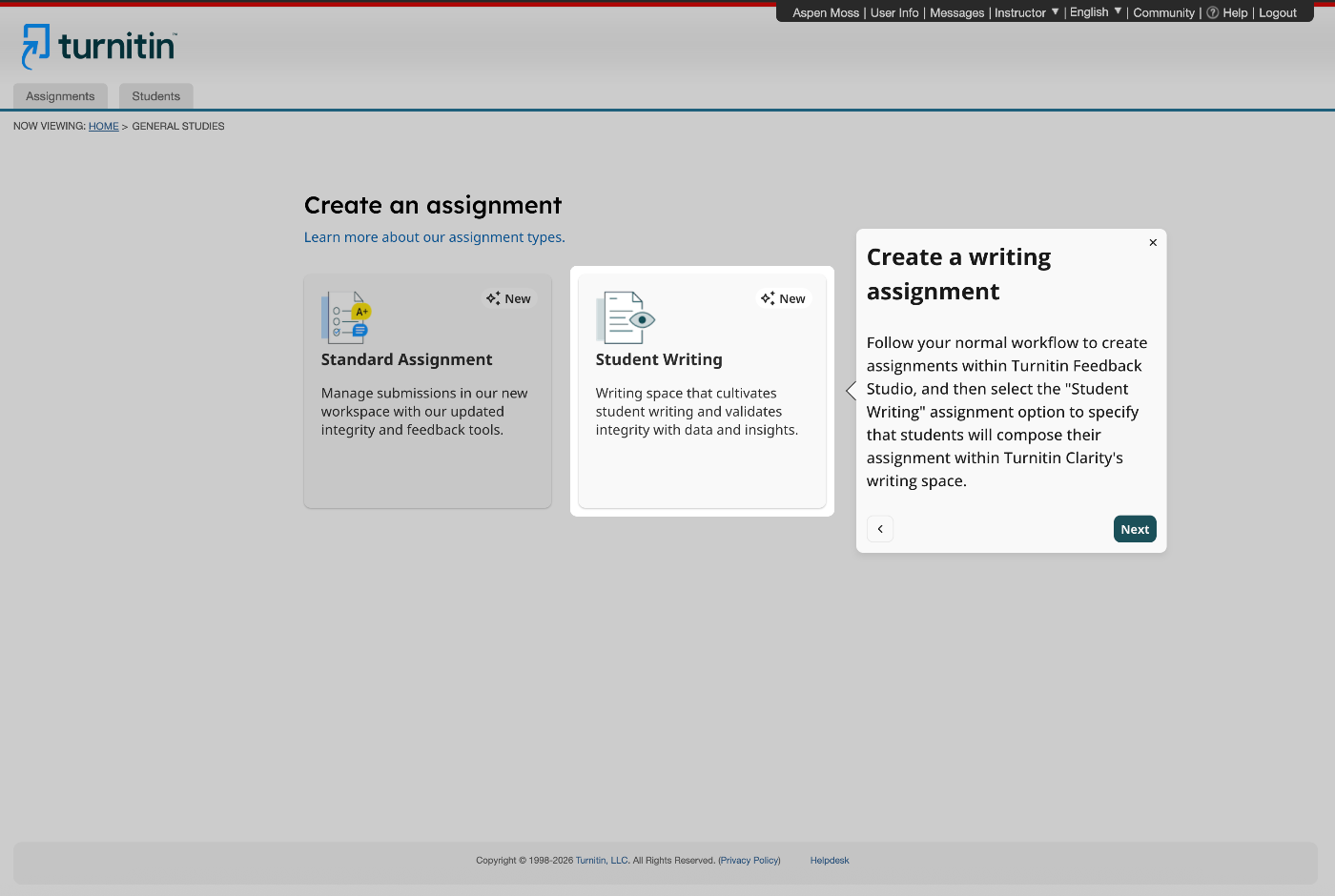Screen dimensions: 1335x896
Task: Open User Info from top menu
Action: (894, 12)
